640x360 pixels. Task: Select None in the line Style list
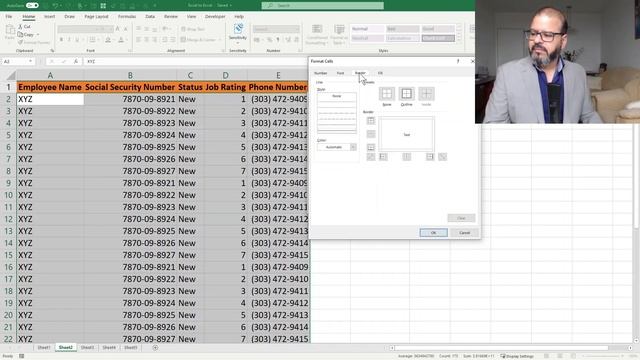[336, 96]
